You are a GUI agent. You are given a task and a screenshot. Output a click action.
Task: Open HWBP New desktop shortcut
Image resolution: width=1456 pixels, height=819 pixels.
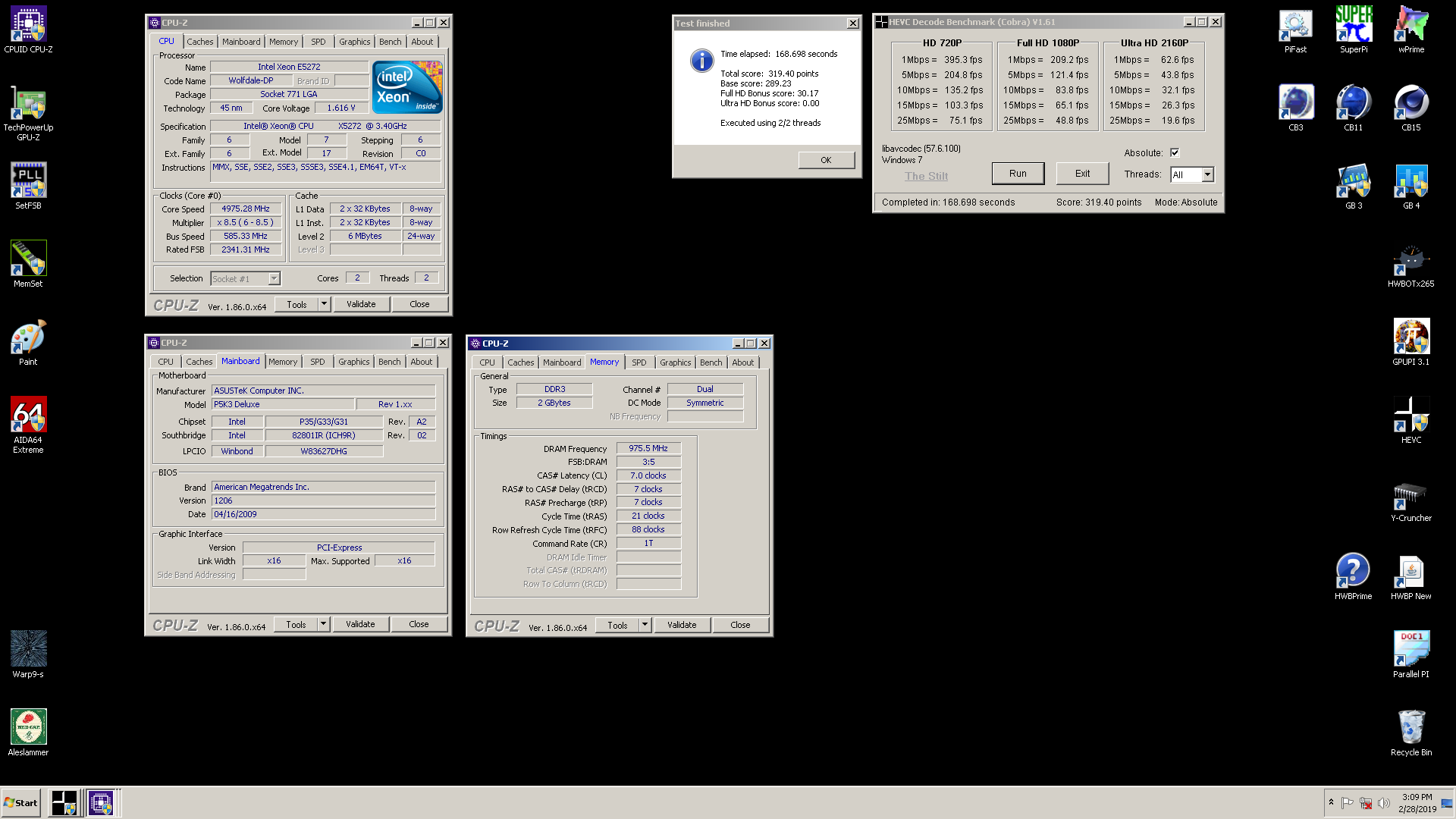[x=1411, y=577]
